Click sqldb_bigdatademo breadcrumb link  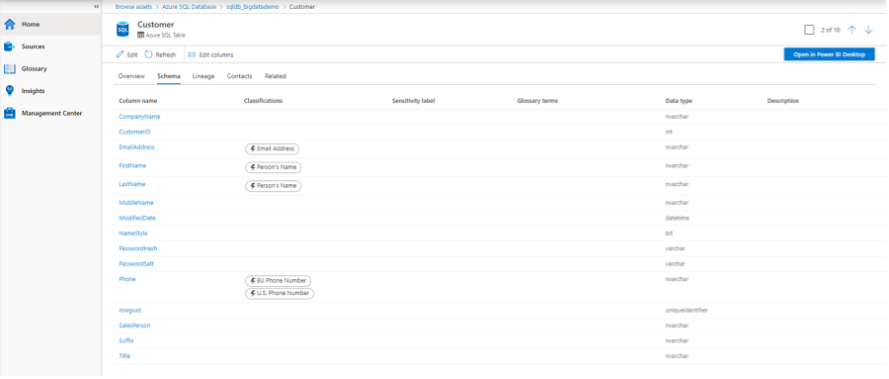pos(253,7)
